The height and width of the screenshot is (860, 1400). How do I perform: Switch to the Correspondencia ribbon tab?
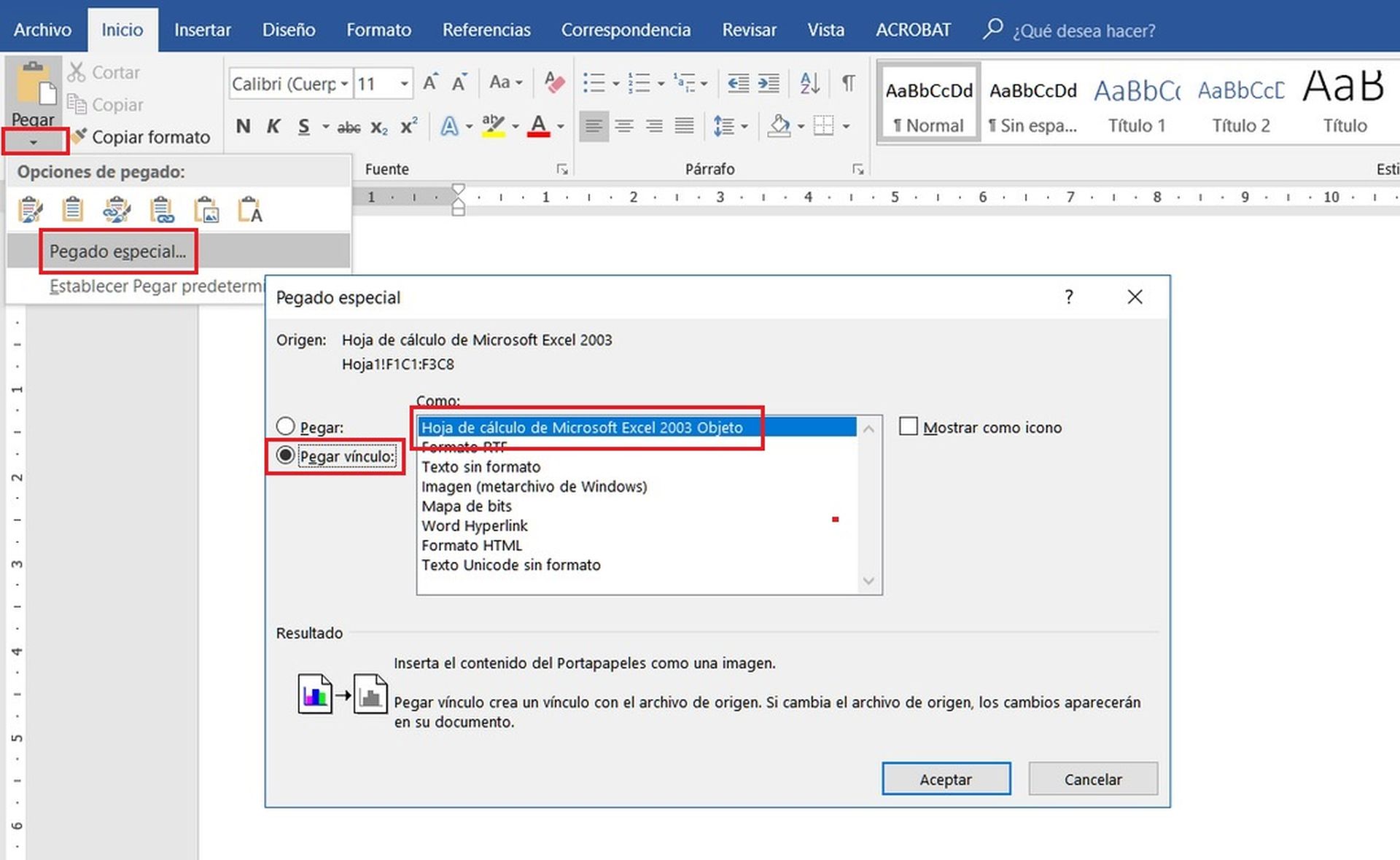pos(626,30)
